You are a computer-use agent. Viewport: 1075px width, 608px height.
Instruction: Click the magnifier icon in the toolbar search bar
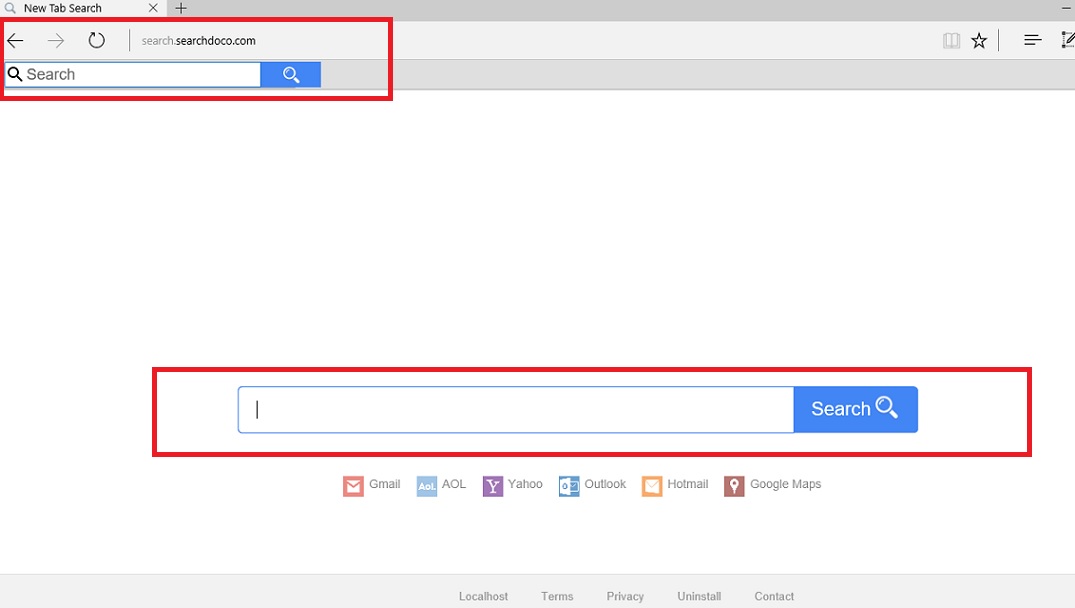pos(291,74)
